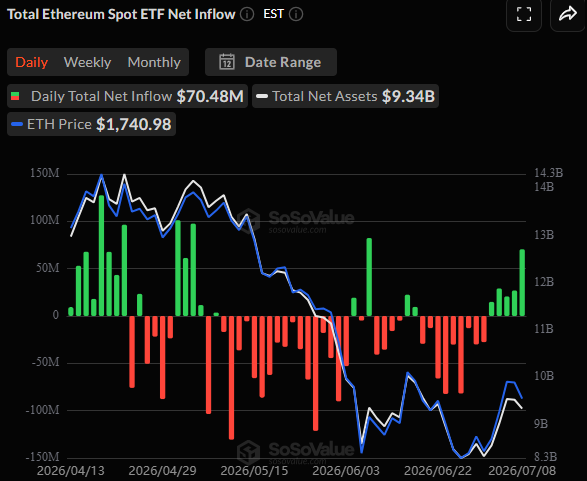Click the -150M left axis label
Viewport: 587px width, 481px height.
click(x=42, y=457)
